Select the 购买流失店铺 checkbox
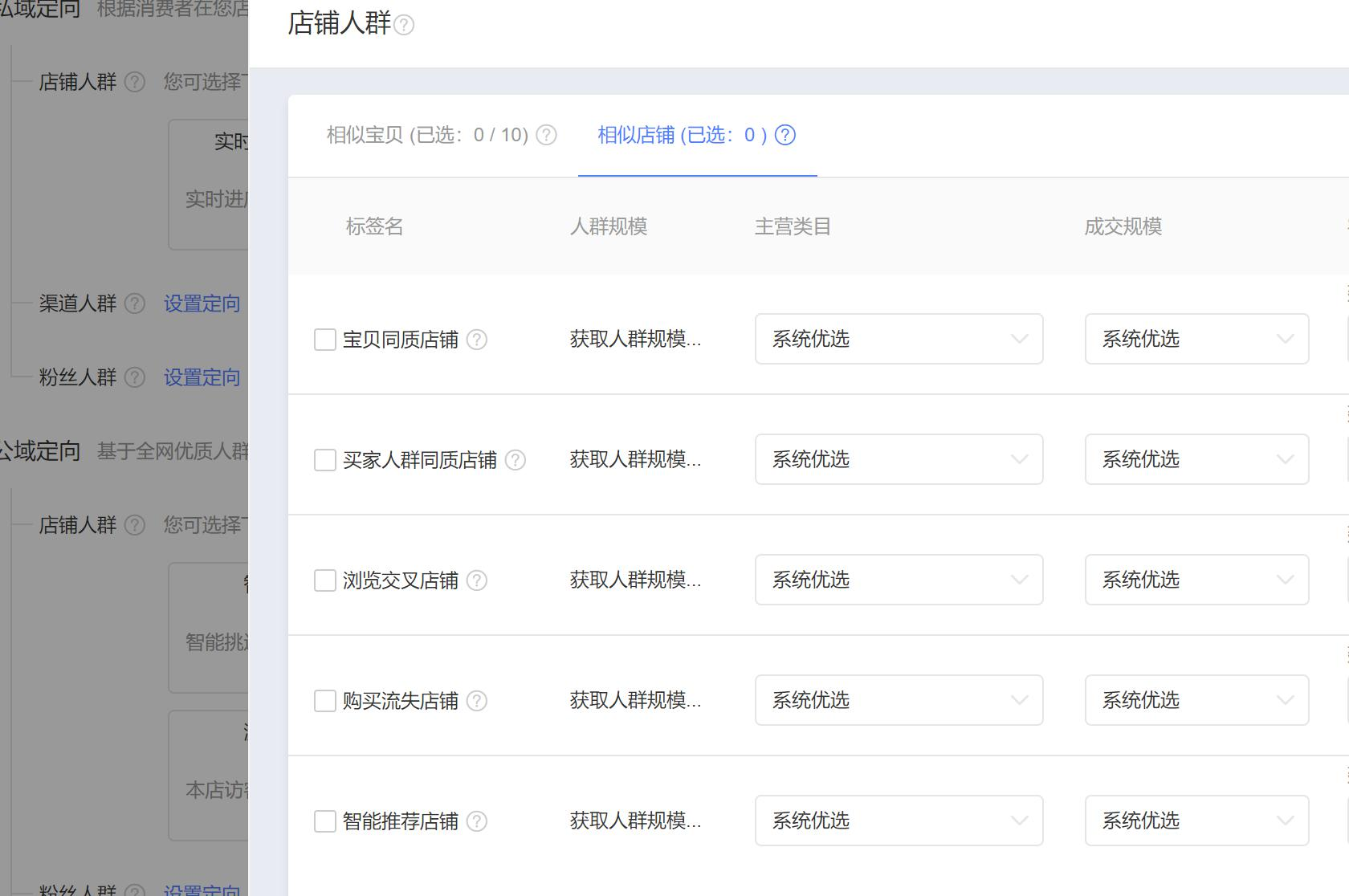This screenshot has width=1349, height=896. 325,701
